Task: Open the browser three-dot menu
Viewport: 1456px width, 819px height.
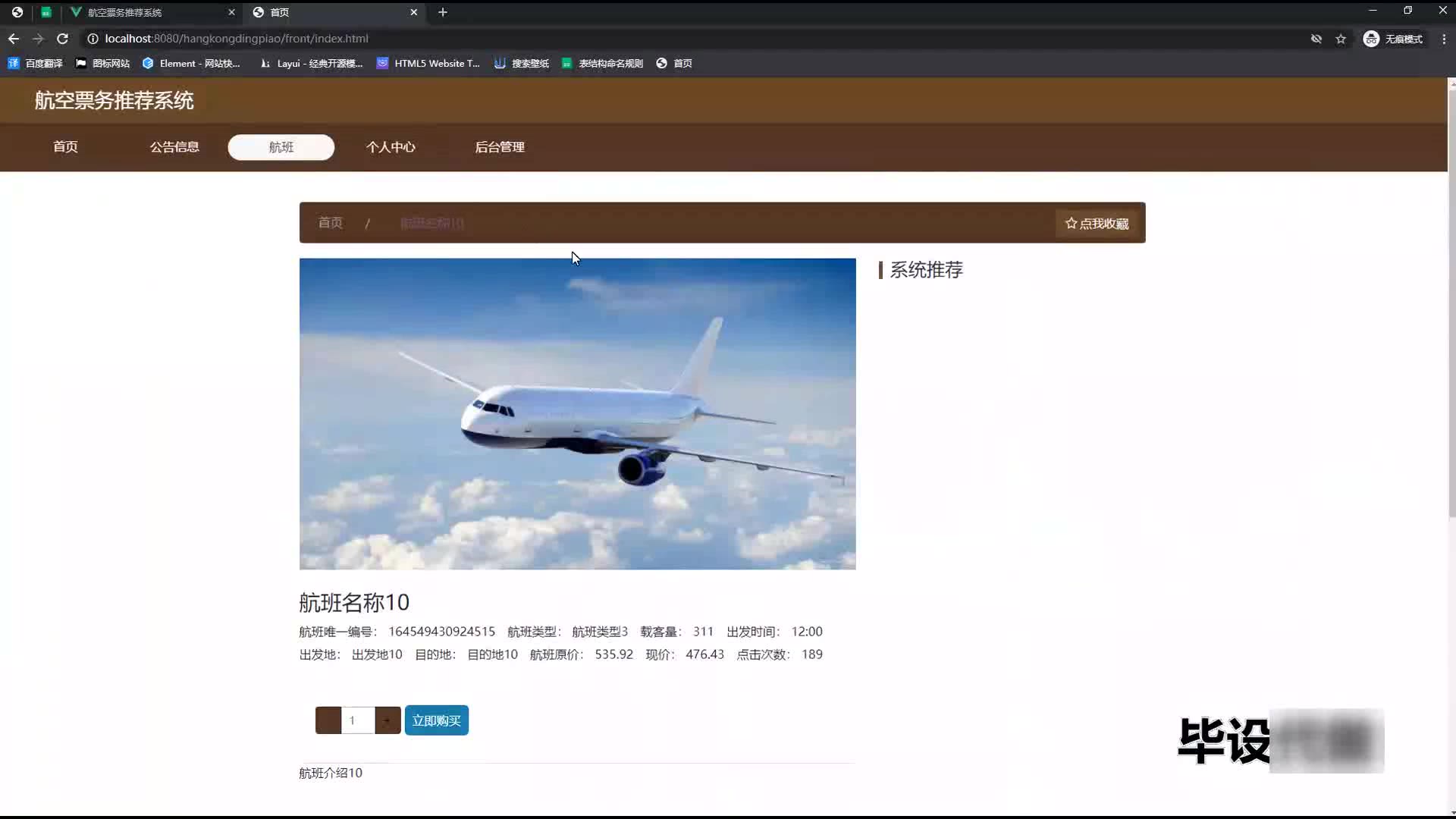Action: tap(1444, 39)
